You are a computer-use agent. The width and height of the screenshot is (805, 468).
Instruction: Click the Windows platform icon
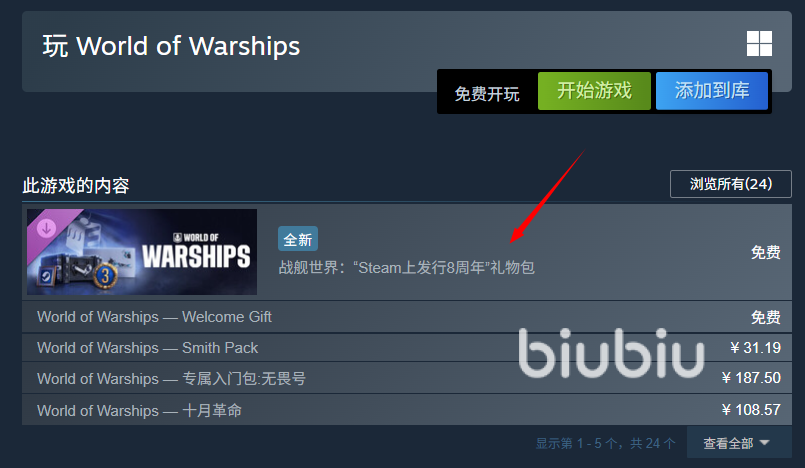759,44
